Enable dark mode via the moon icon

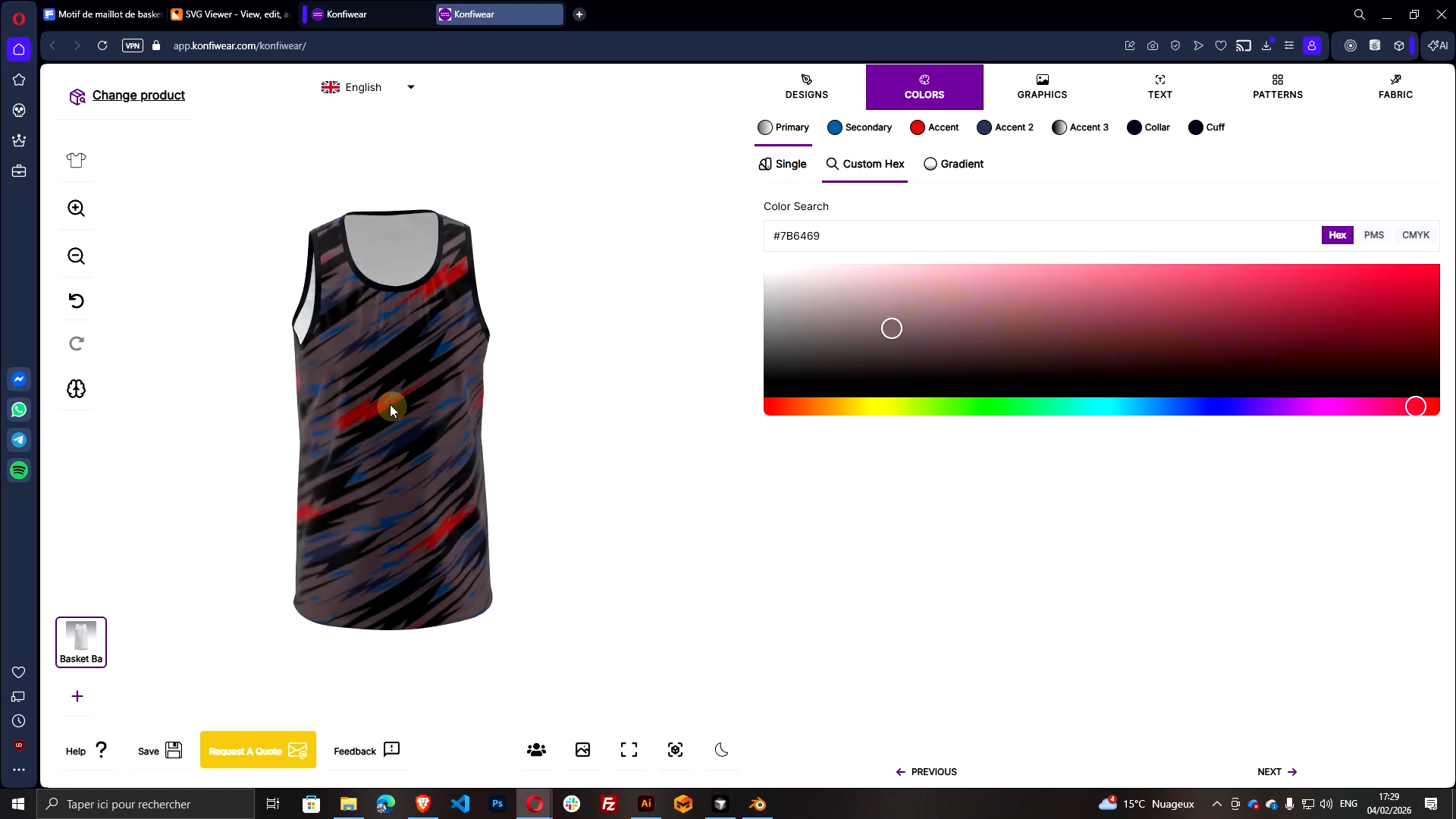[720, 750]
